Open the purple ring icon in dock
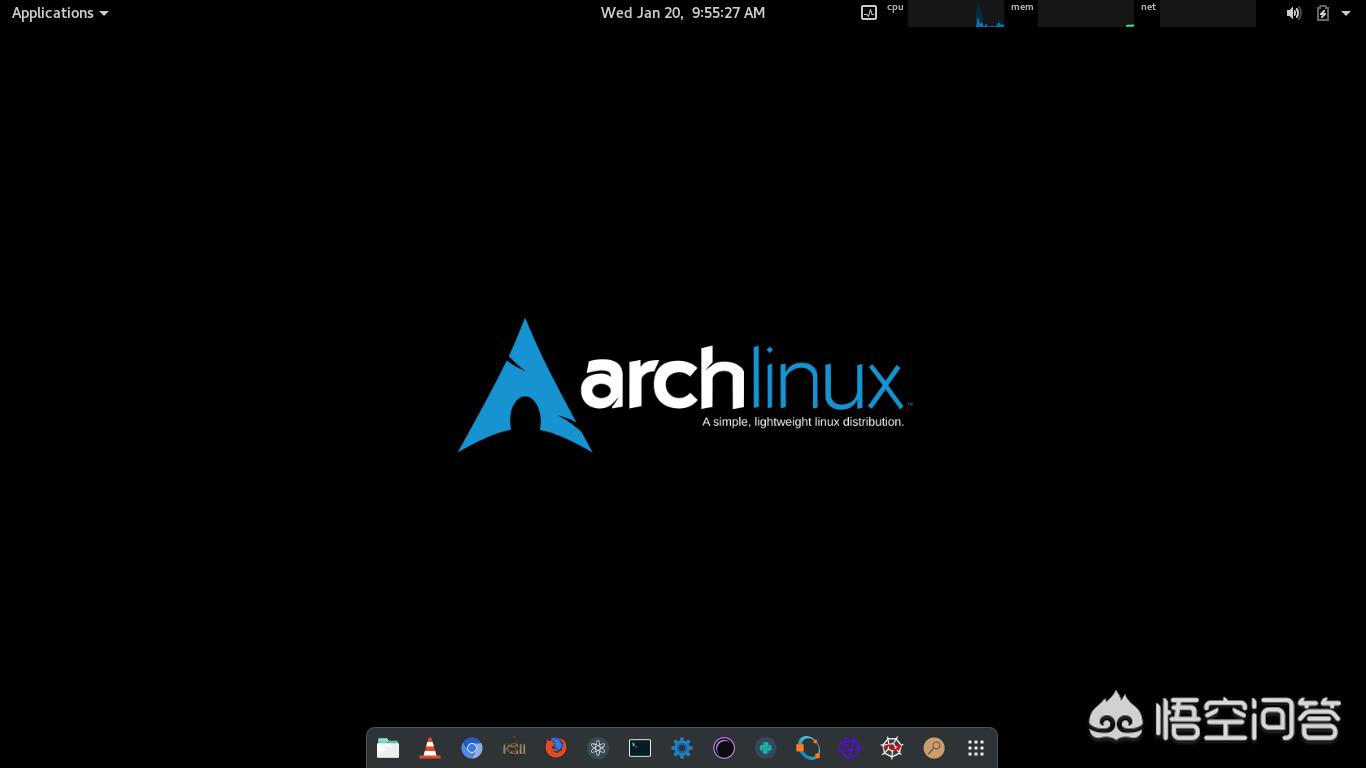 724,748
